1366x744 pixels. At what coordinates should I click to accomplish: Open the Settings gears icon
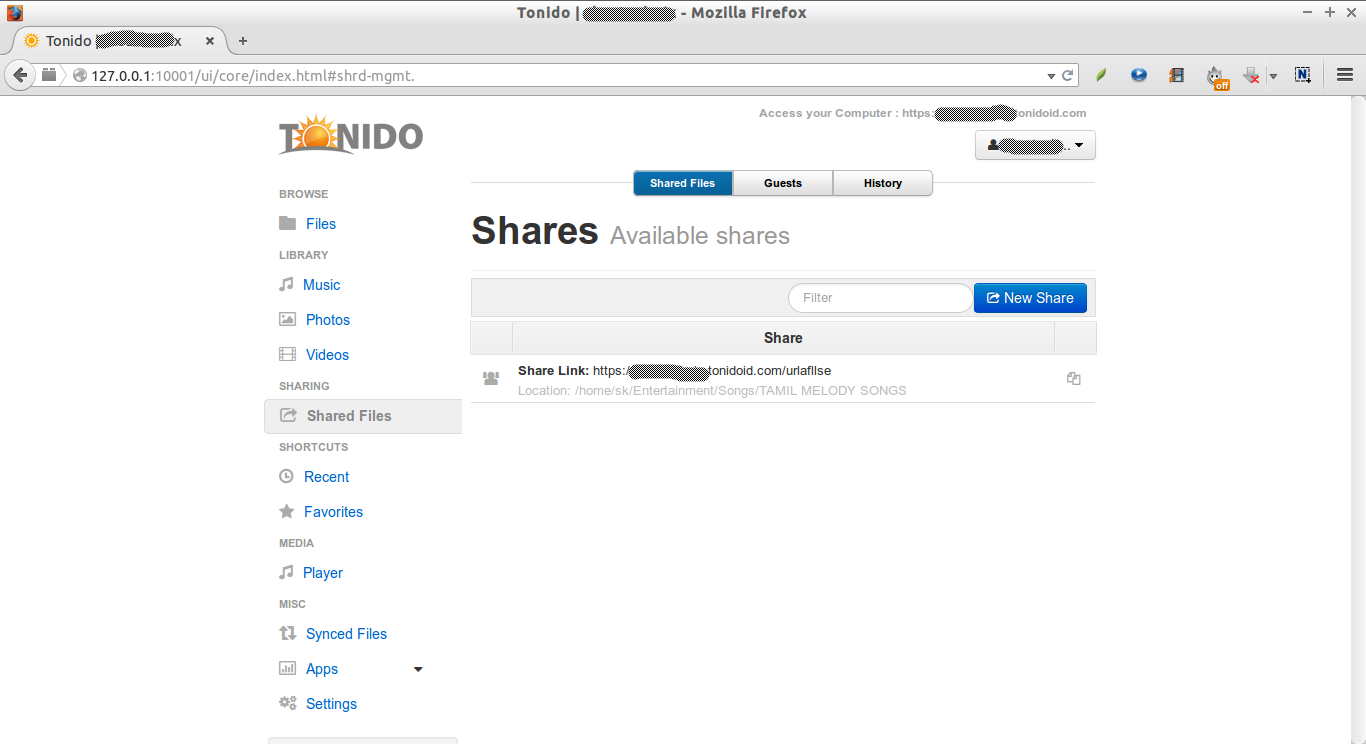(287, 703)
